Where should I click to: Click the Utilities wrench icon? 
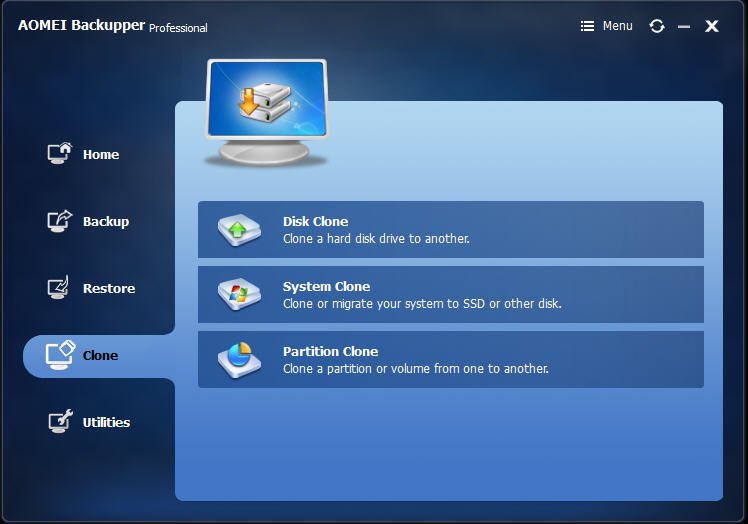[x=60, y=421]
